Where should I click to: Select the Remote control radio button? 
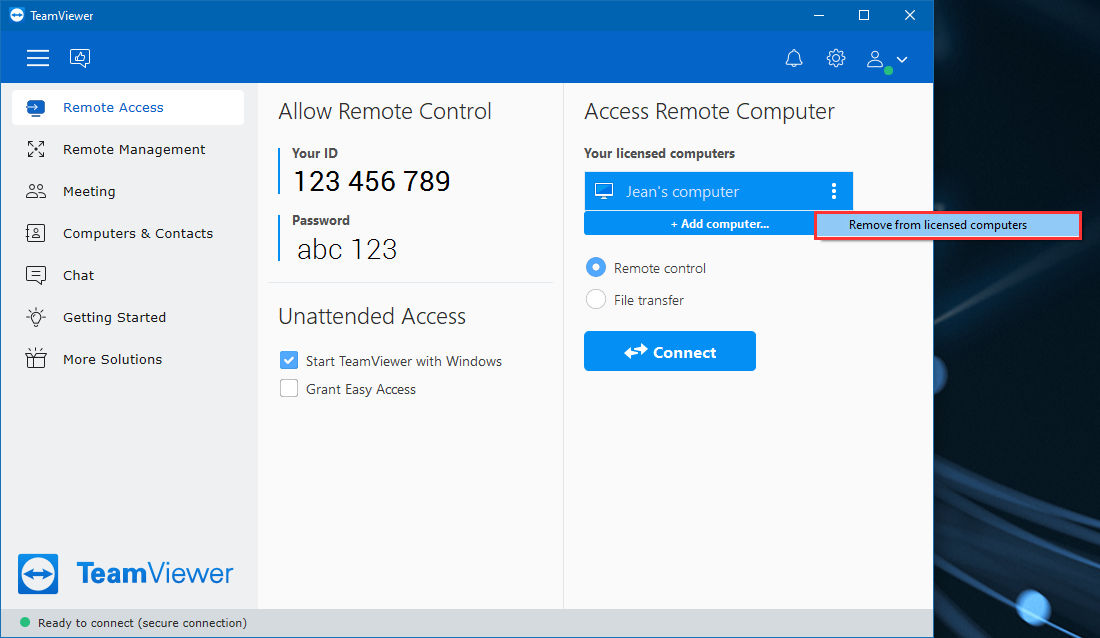[x=596, y=267]
